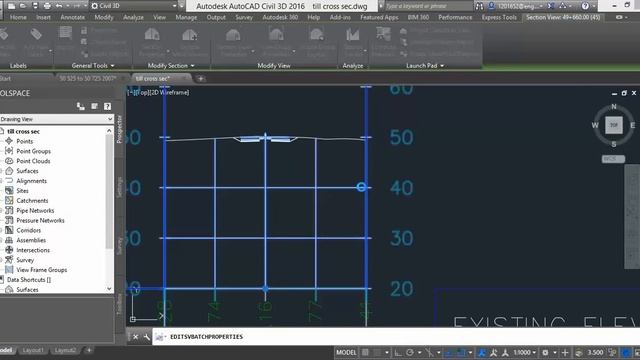
Task: Open the Insert ribbon tab
Action: (x=43, y=17)
